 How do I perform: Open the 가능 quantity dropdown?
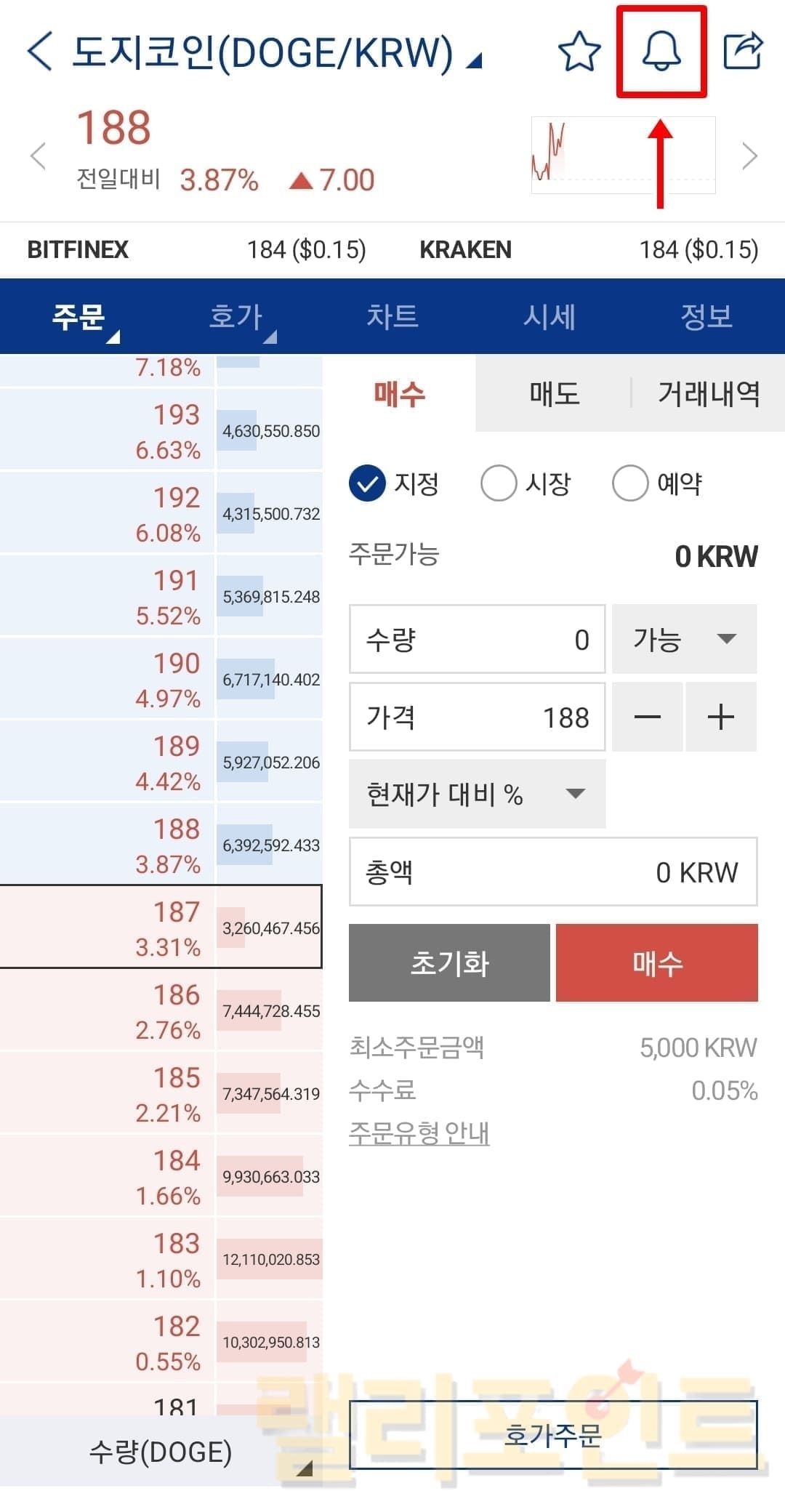[684, 639]
